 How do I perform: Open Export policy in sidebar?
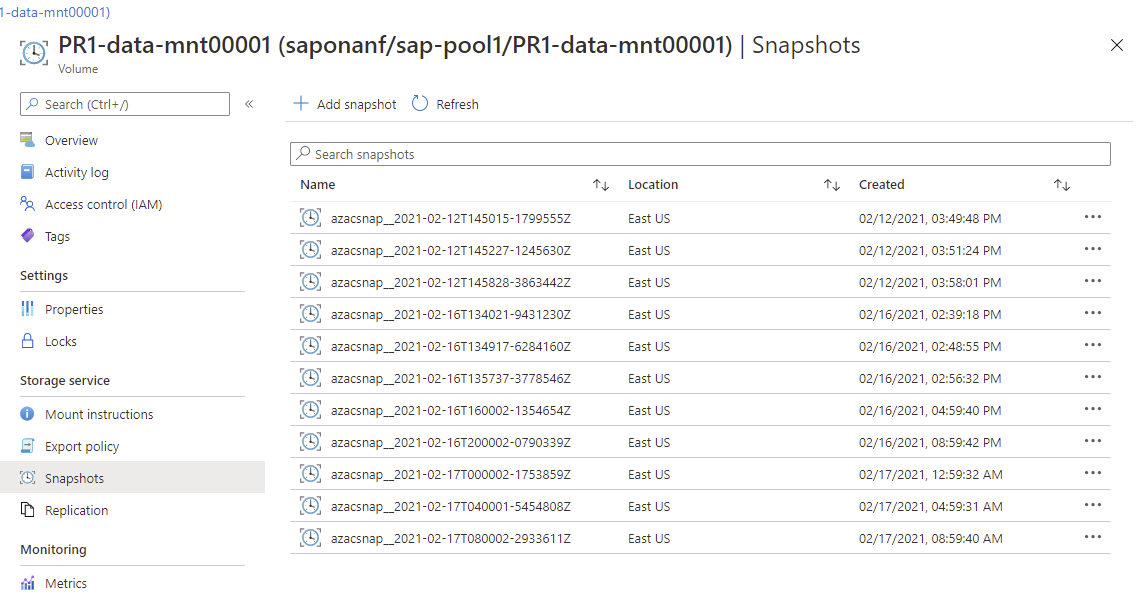[81, 446]
